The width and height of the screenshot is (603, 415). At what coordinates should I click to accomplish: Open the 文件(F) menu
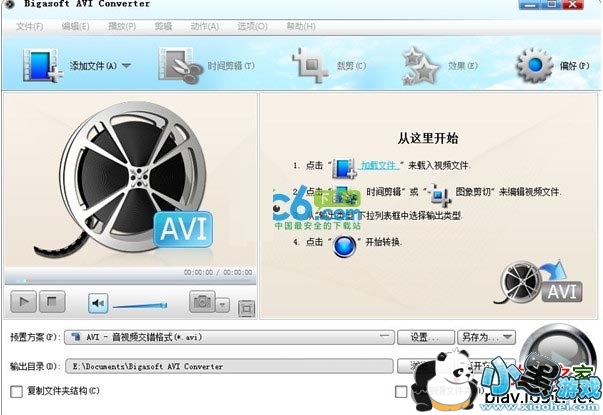(x=30, y=27)
